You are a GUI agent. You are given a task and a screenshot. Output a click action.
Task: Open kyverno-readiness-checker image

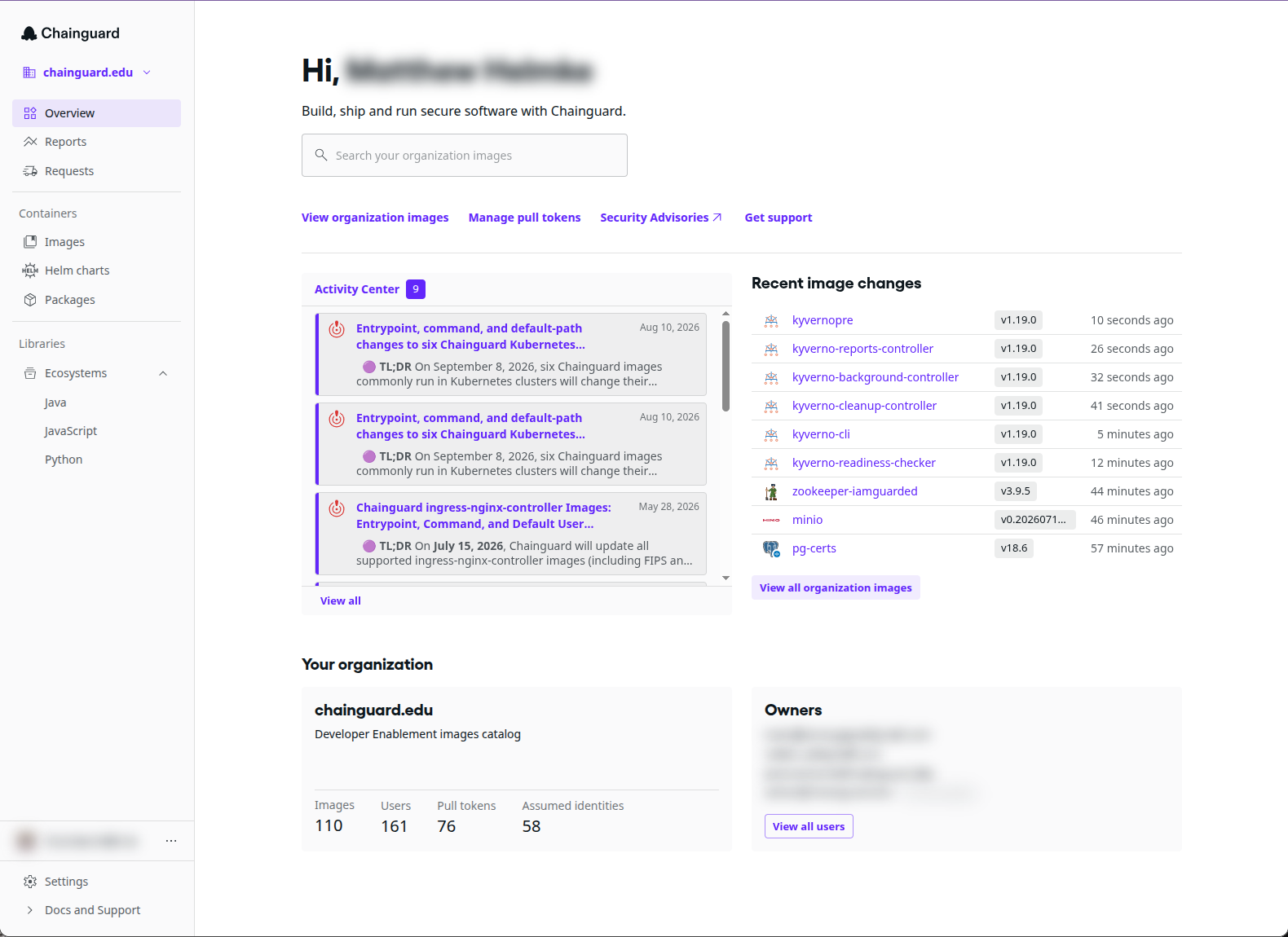(x=864, y=463)
